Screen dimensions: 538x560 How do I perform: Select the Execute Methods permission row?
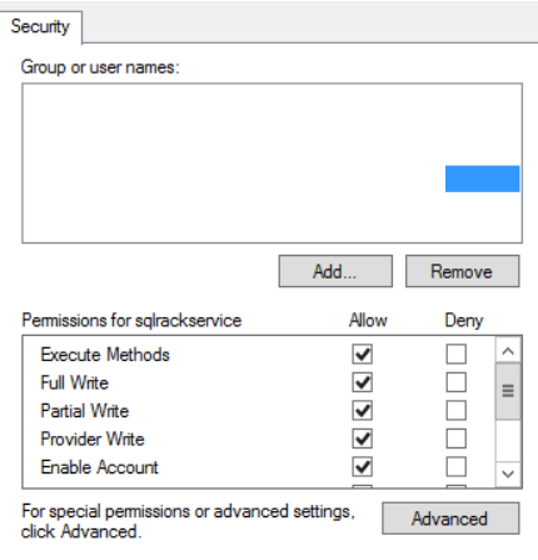[x=259, y=354]
